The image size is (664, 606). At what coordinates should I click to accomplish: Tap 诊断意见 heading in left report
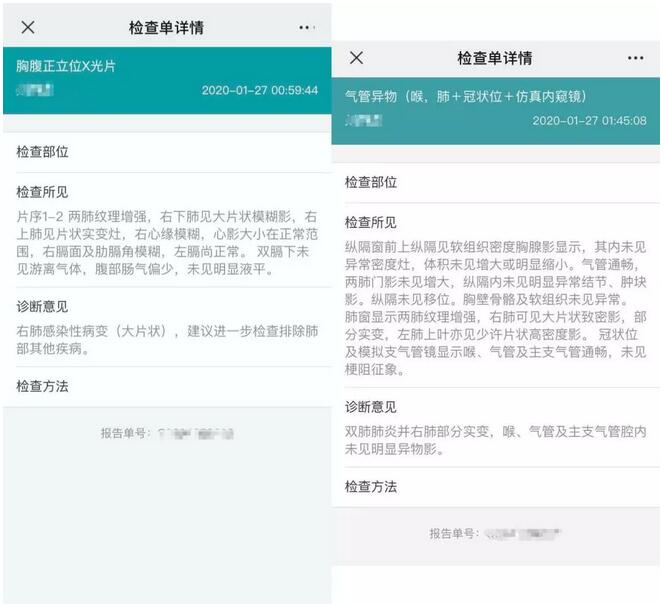coord(42,306)
